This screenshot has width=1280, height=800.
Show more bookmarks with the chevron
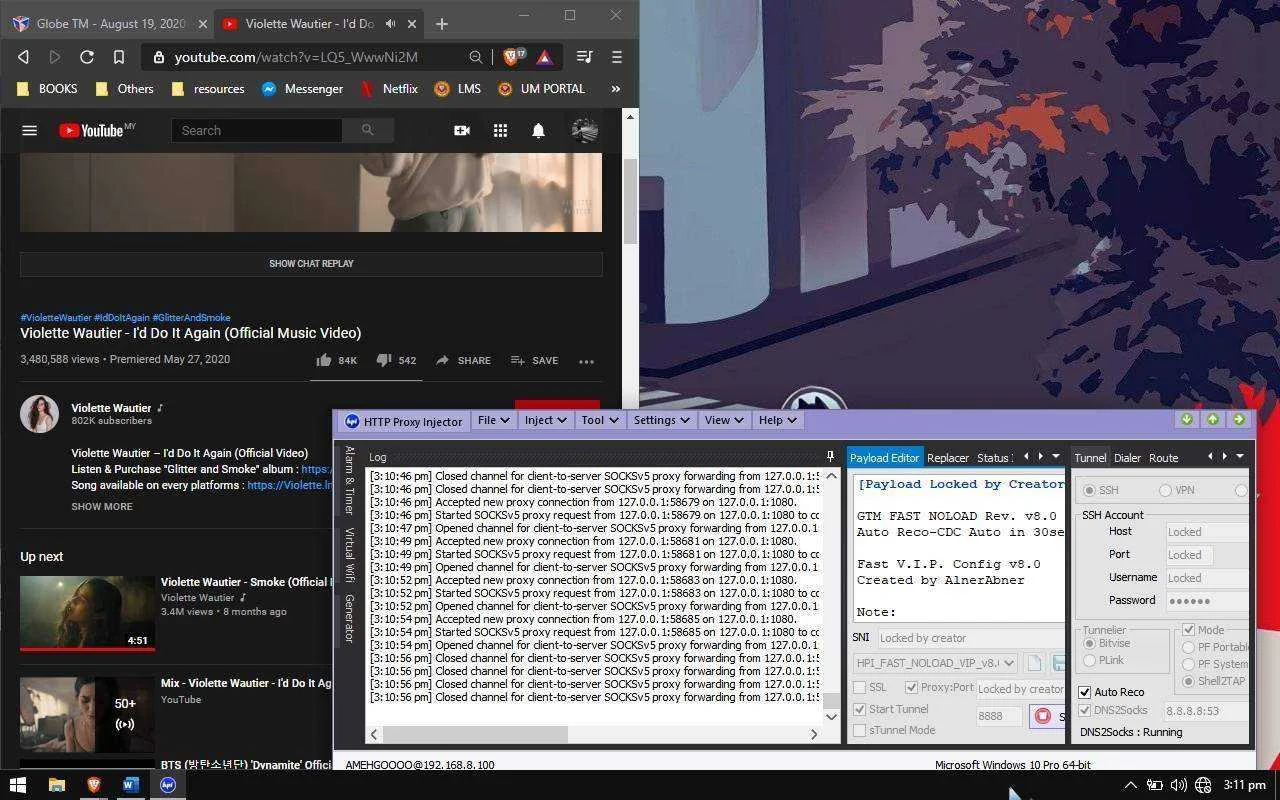point(615,89)
